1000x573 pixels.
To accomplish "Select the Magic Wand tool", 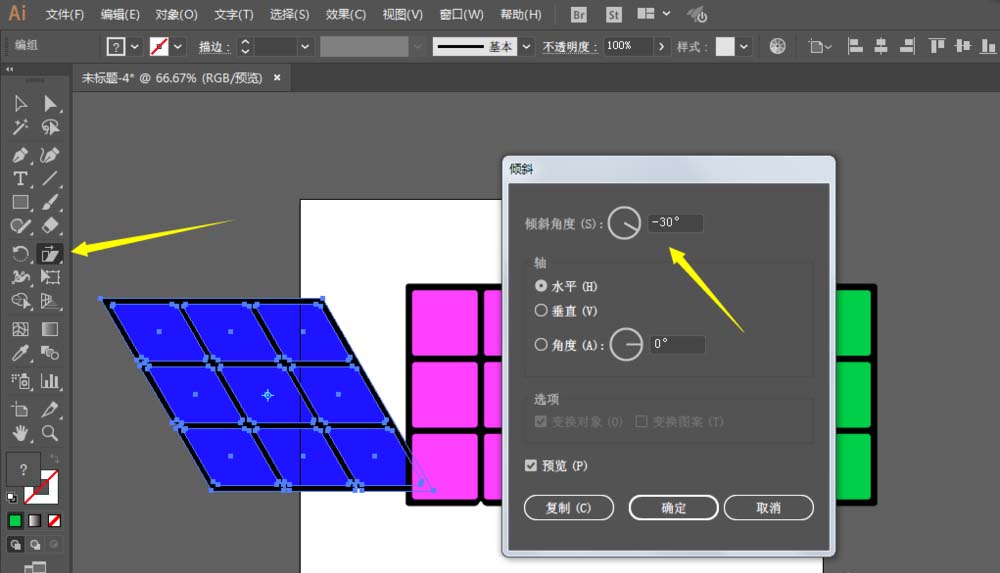I will (x=20, y=128).
